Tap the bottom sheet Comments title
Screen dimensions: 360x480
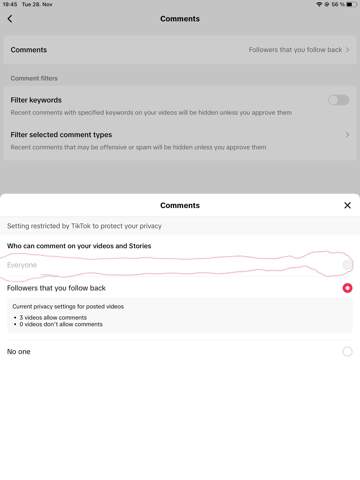(x=180, y=205)
